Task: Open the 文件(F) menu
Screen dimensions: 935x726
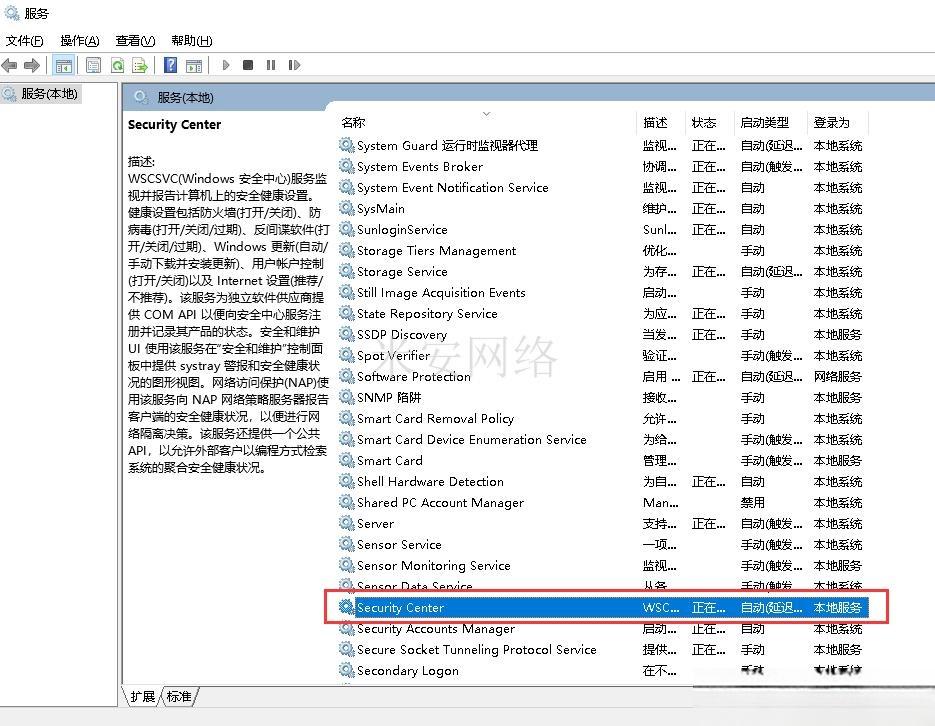Action: coord(24,41)
